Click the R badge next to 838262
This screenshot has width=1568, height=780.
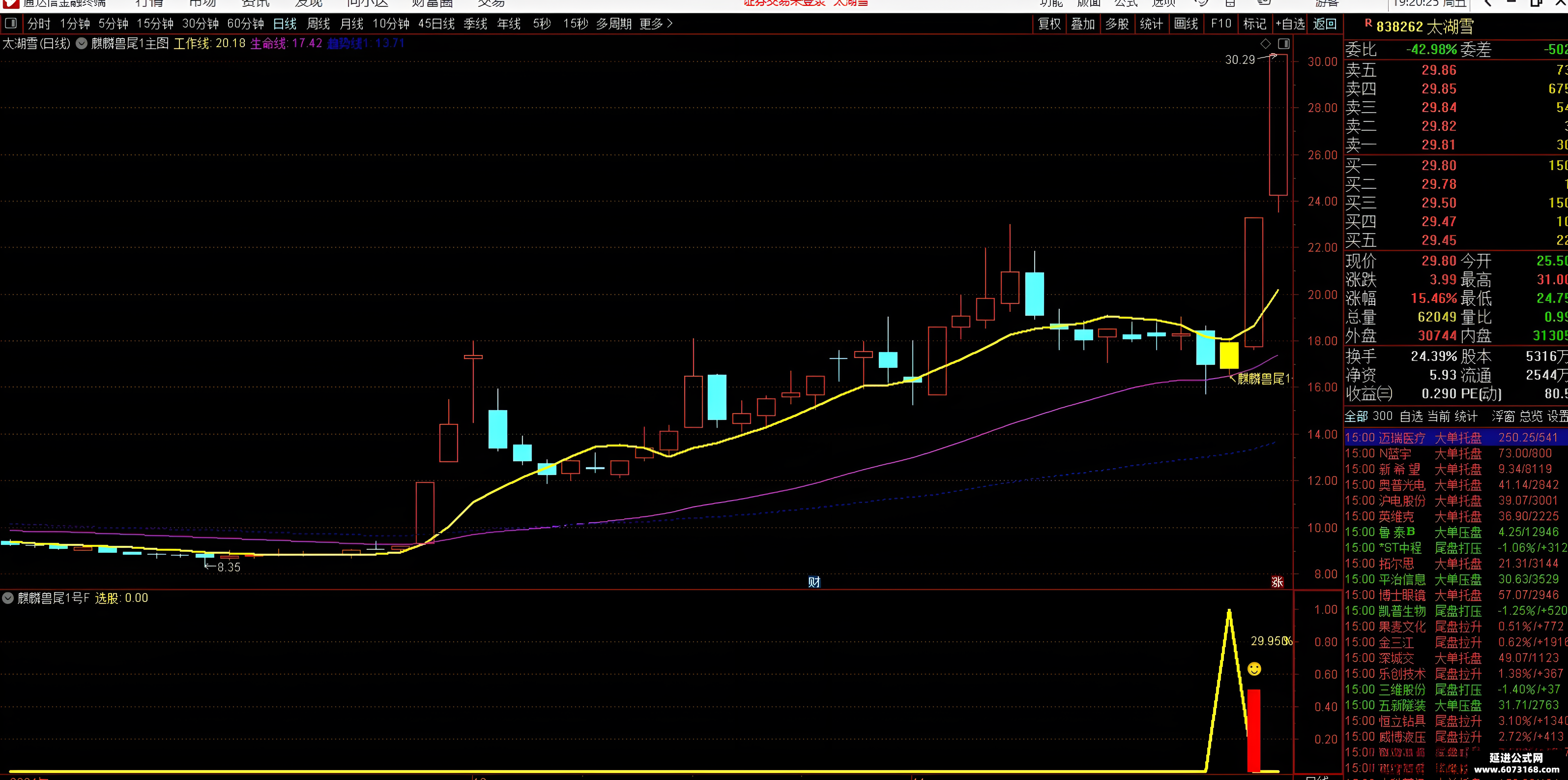click(1368, 23)
